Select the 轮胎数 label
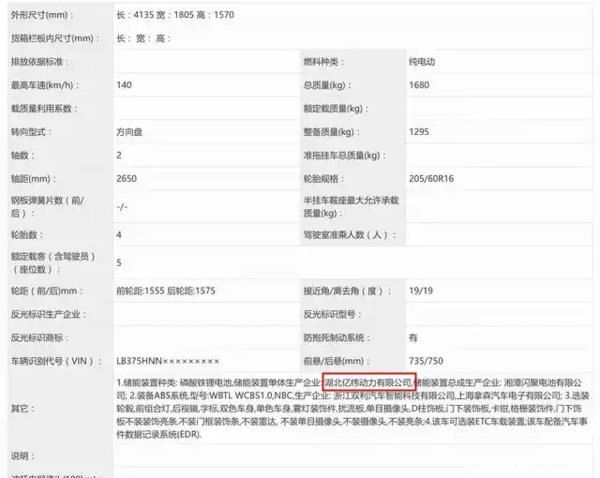The width and height of the screenshot is (600, 478). pyautogui.click(x=27, y=235)
